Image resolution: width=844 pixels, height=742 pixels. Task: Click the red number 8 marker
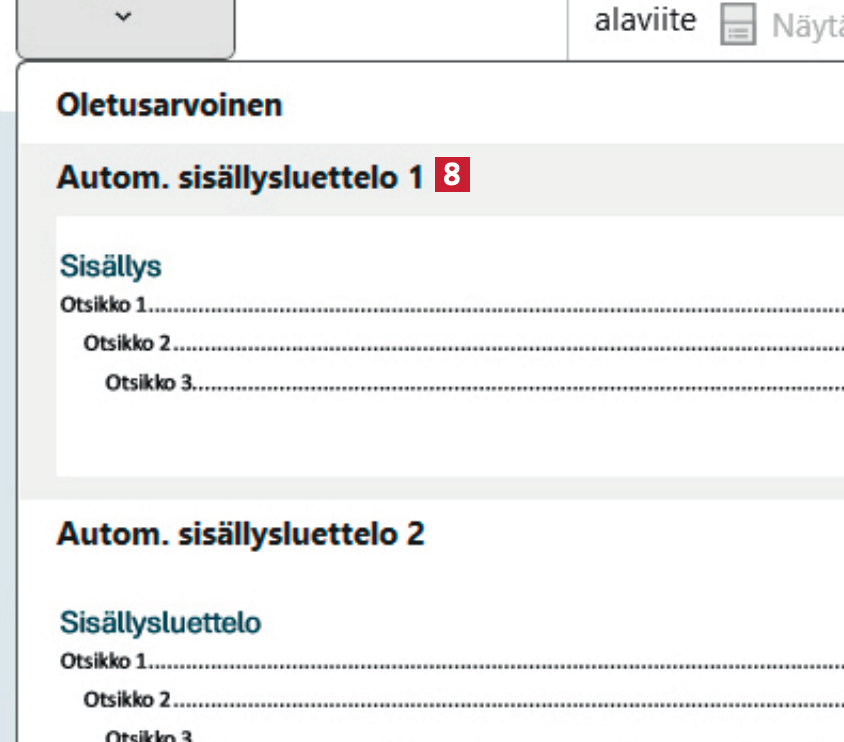tap(452, 176)
